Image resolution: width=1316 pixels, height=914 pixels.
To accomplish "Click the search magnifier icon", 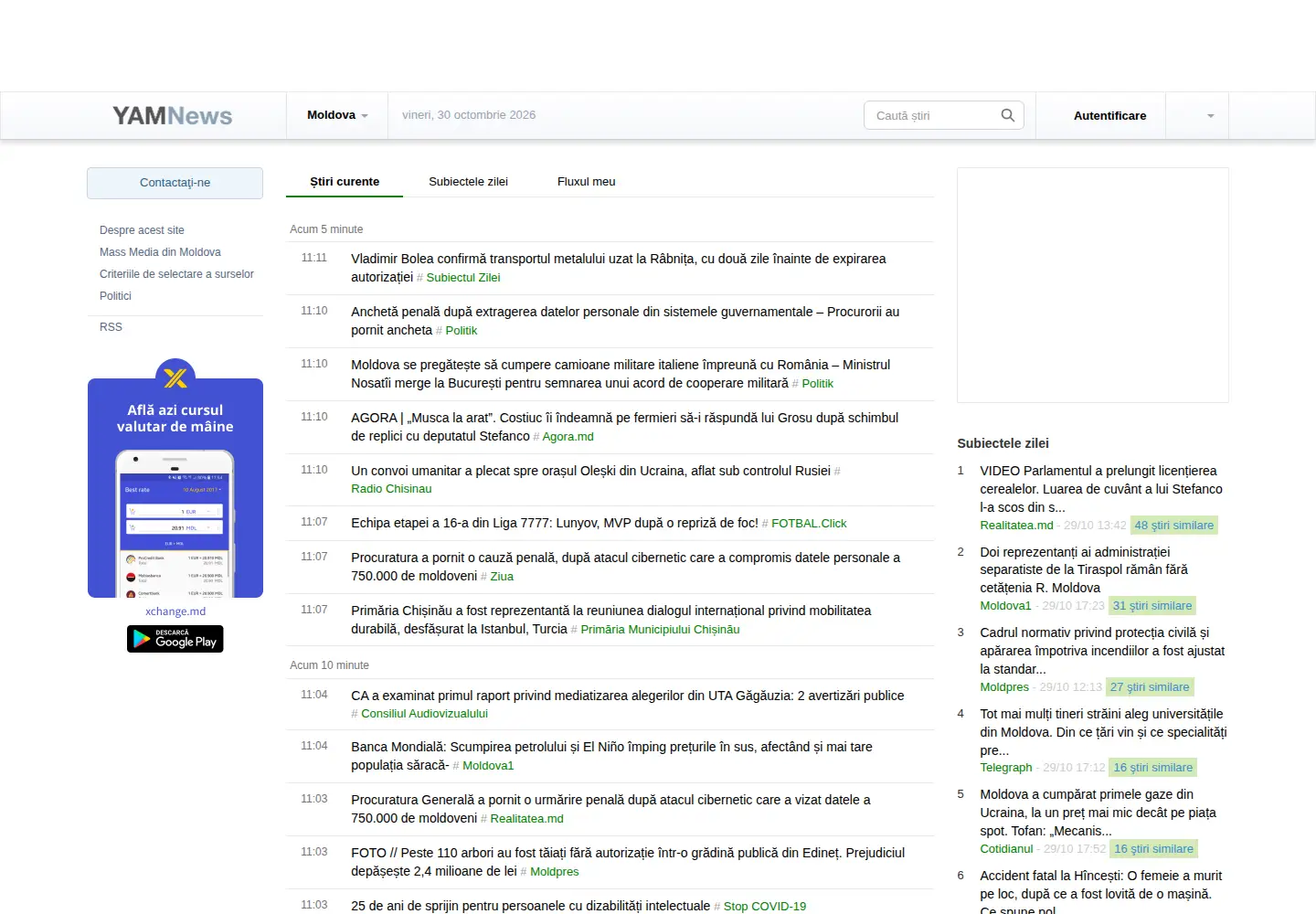I will (1007, 115).
